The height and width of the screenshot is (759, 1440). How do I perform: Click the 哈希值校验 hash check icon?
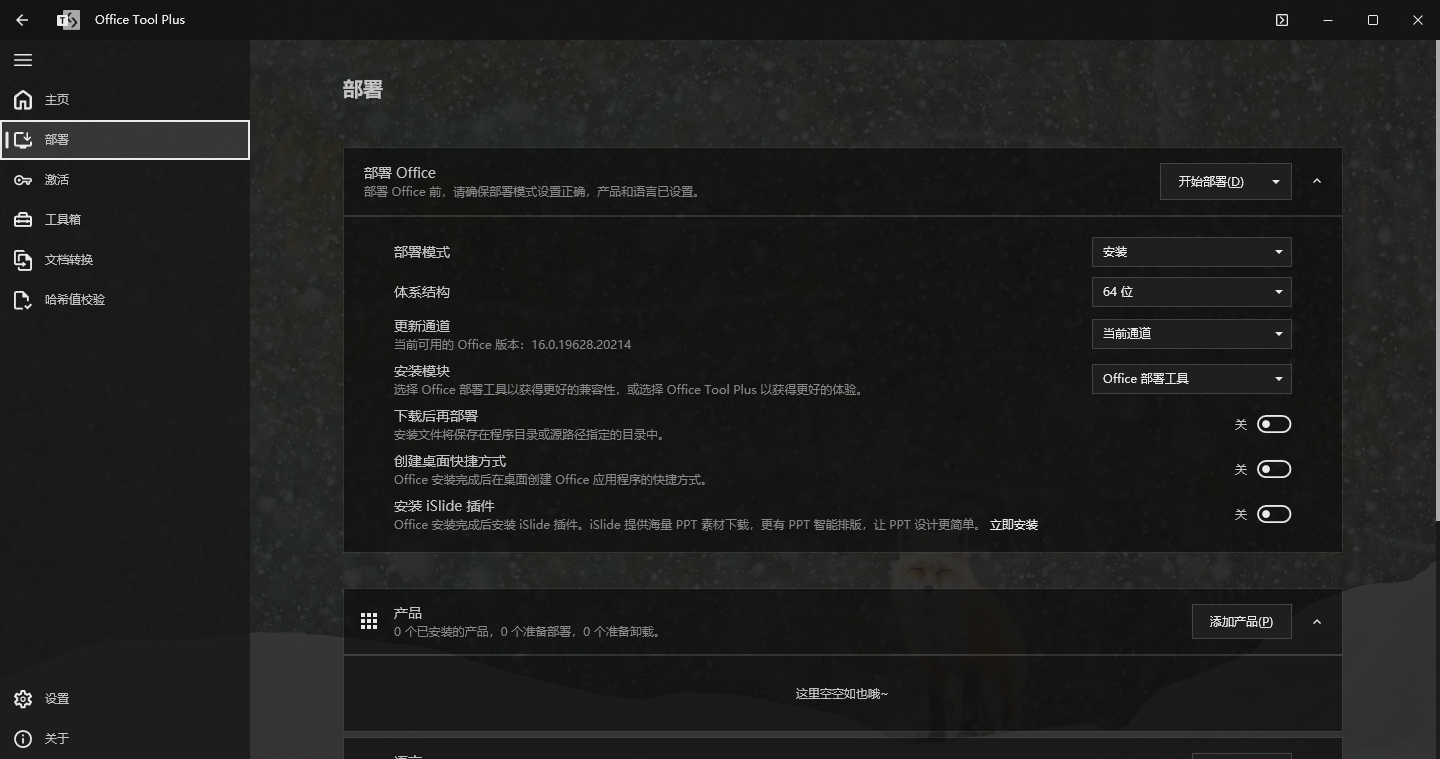point(23,300)
